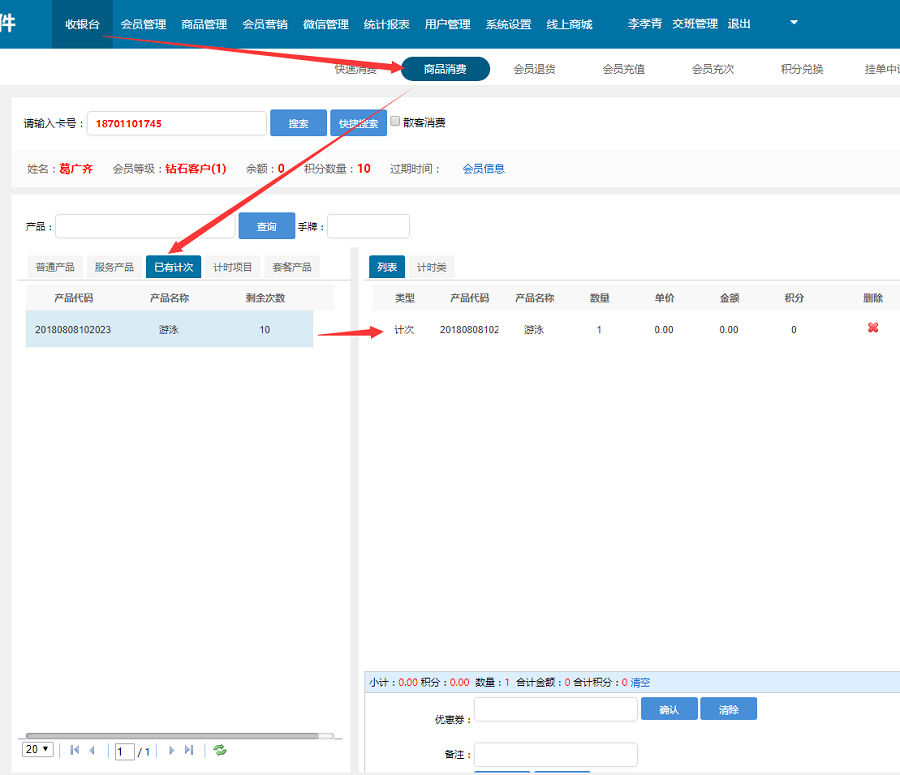Select the 服务产品 tab
This screenshot has height=775, width=900.
pyautogui.click(x=114, y=267)
